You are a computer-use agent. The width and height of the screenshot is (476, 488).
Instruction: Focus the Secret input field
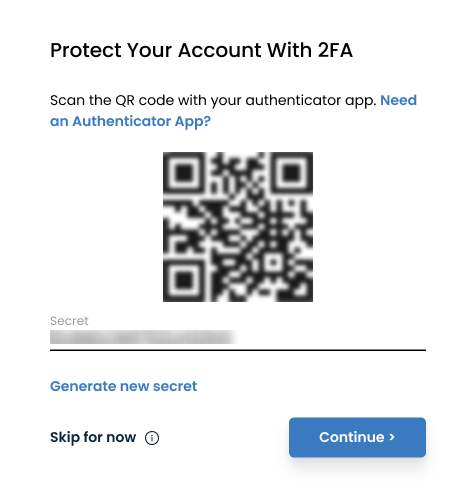238,337
